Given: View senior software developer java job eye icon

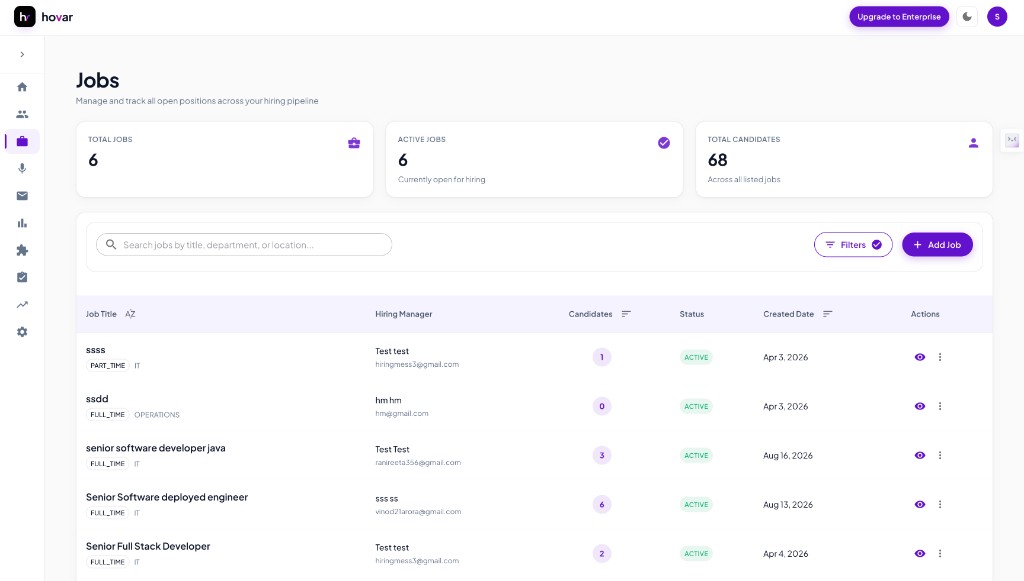Looking at the screenshot, I should coord(920,456).
